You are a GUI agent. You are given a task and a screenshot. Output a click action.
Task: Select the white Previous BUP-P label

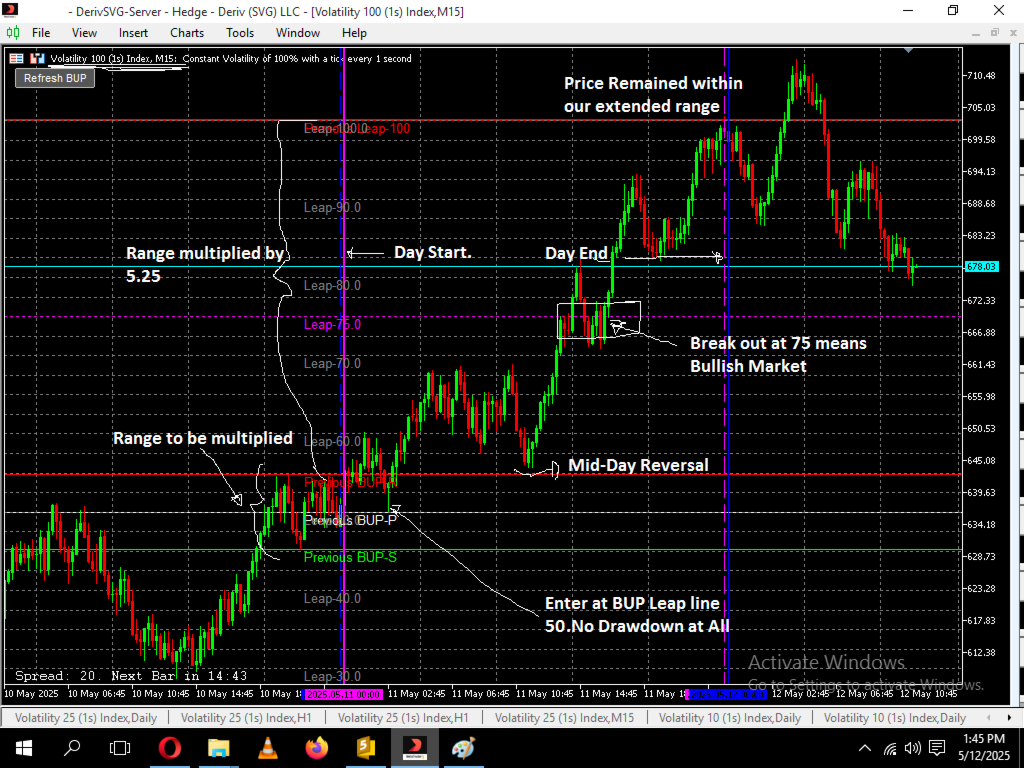(x=350, y=520)
